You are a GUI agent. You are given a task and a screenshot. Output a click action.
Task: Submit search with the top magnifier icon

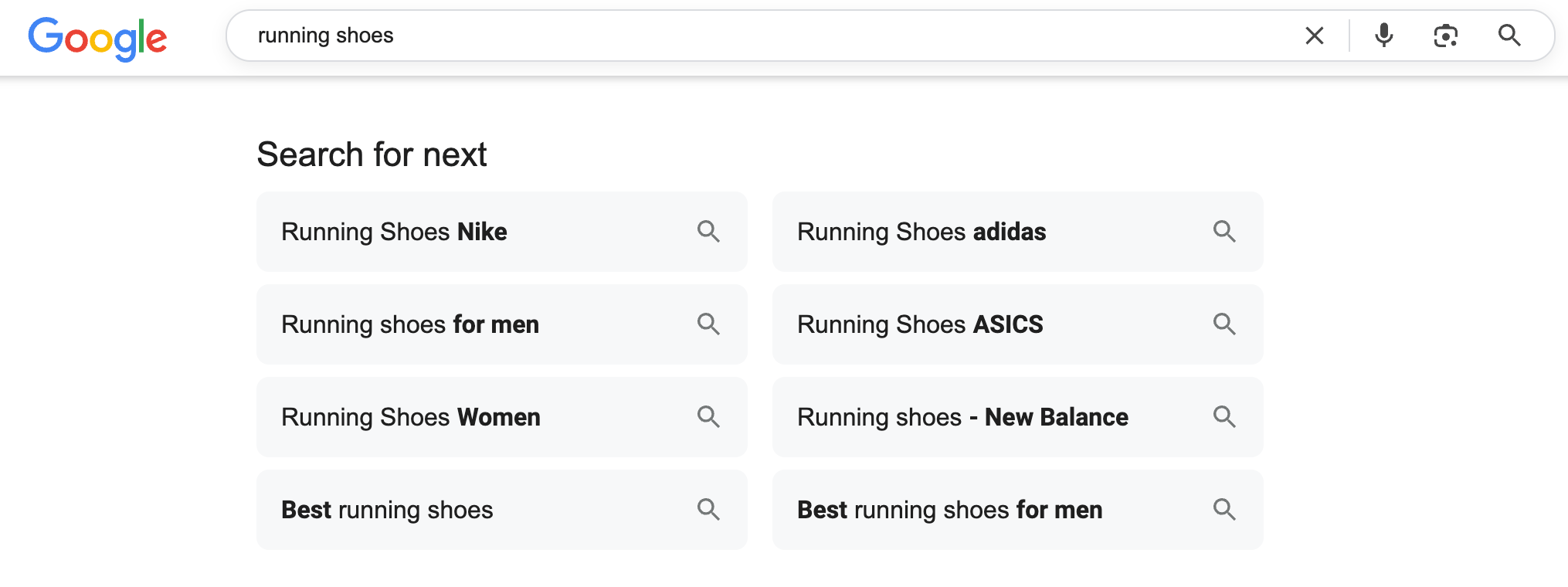coord(1509,36)
